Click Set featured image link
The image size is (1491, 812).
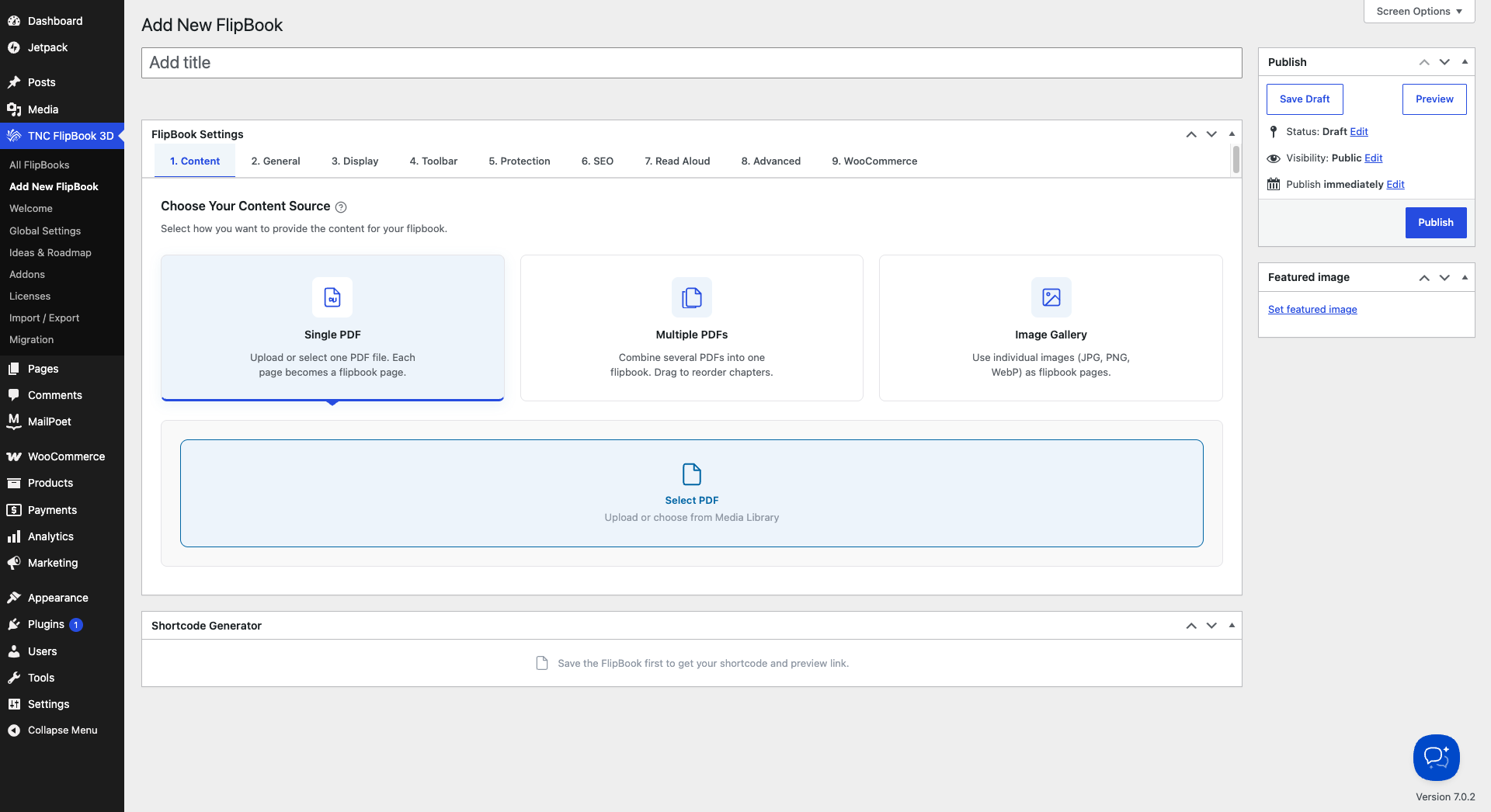(1312, 310)
